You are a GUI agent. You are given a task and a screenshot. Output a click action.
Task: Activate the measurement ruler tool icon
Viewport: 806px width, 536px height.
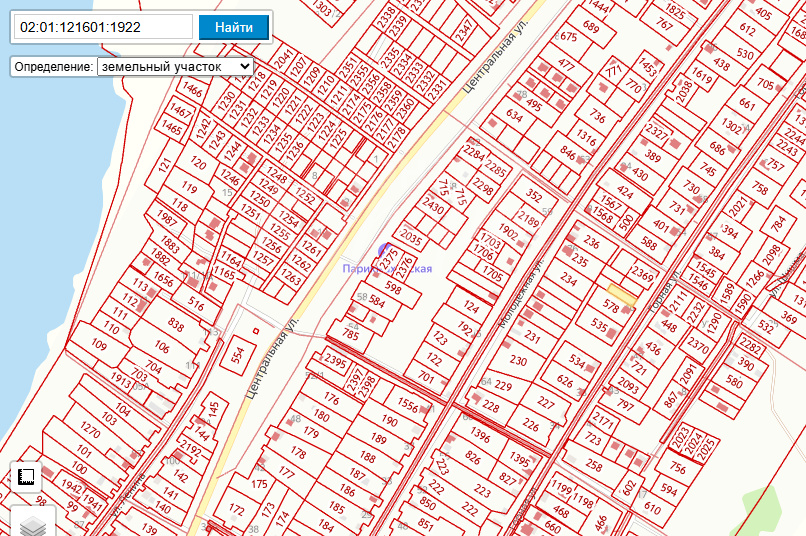point(27,478)
